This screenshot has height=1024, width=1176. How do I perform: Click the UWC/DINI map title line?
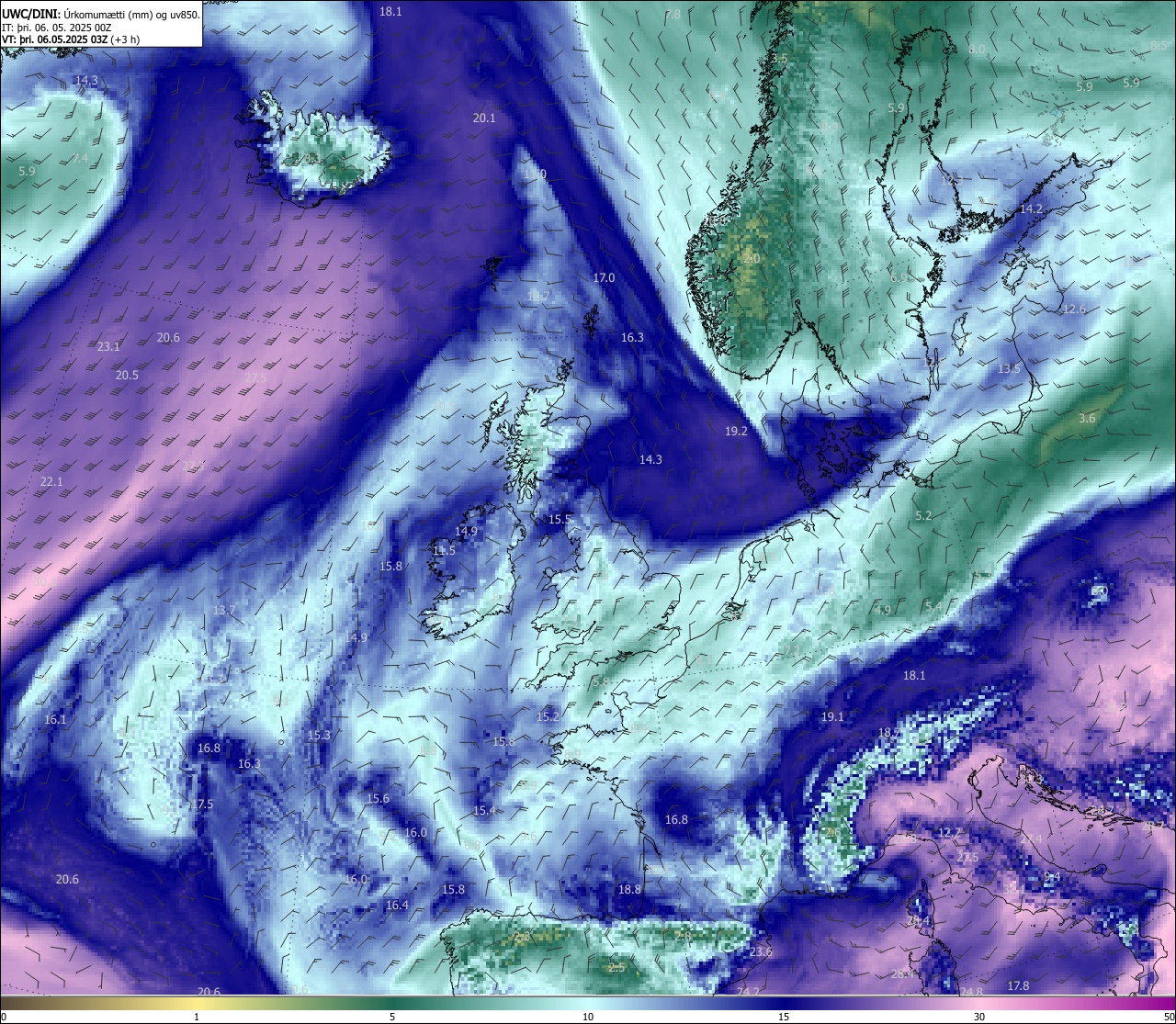click(100, 14)
